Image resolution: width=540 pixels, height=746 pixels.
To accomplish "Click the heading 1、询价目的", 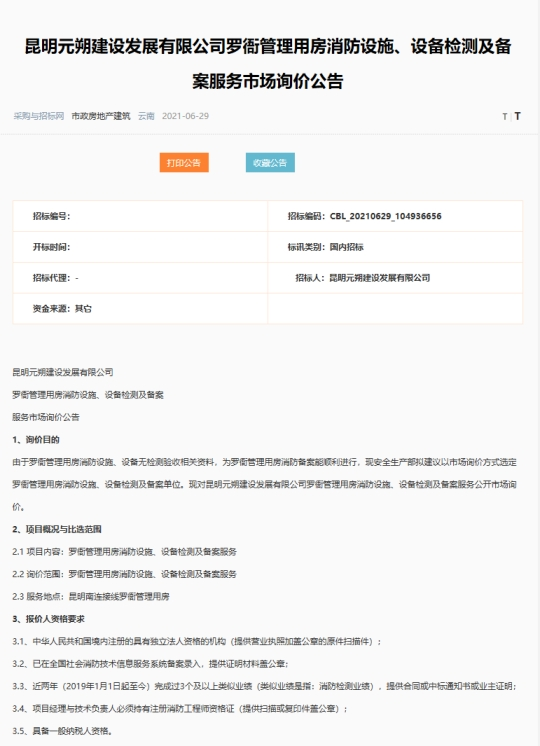I will [x=36, y=440].
